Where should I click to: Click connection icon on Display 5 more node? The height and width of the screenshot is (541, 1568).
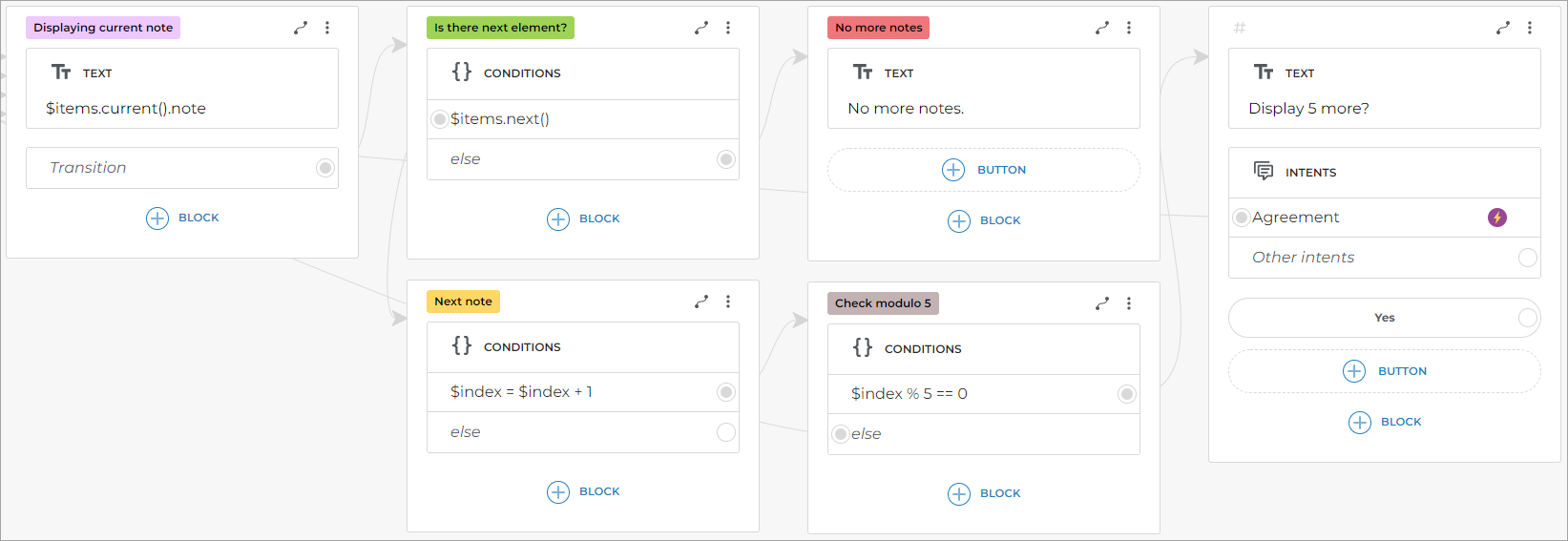[x=1503, y=28]
